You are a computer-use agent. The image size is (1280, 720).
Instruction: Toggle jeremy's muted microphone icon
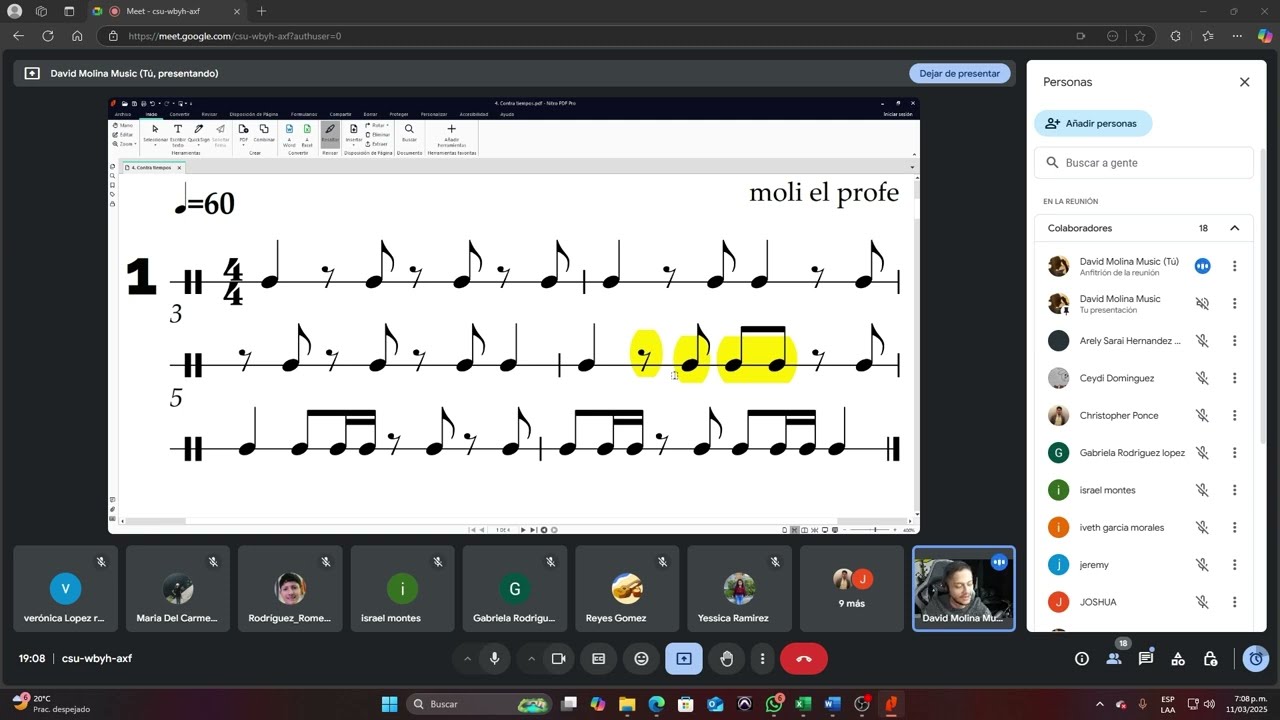[1203, 565]
